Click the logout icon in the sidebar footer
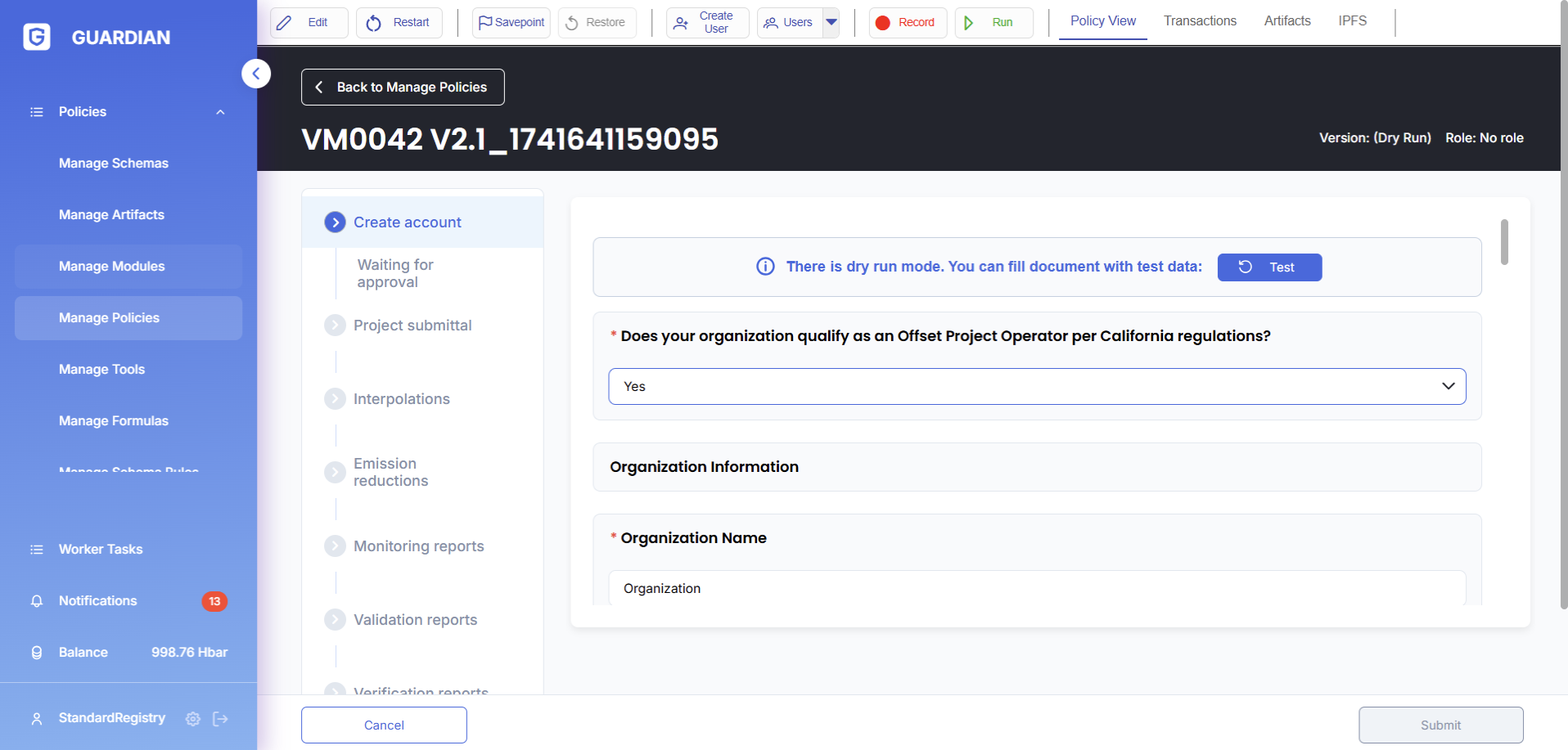This screenshot has width=1568, height=750. pyautogui.click(x=220, y=719)
